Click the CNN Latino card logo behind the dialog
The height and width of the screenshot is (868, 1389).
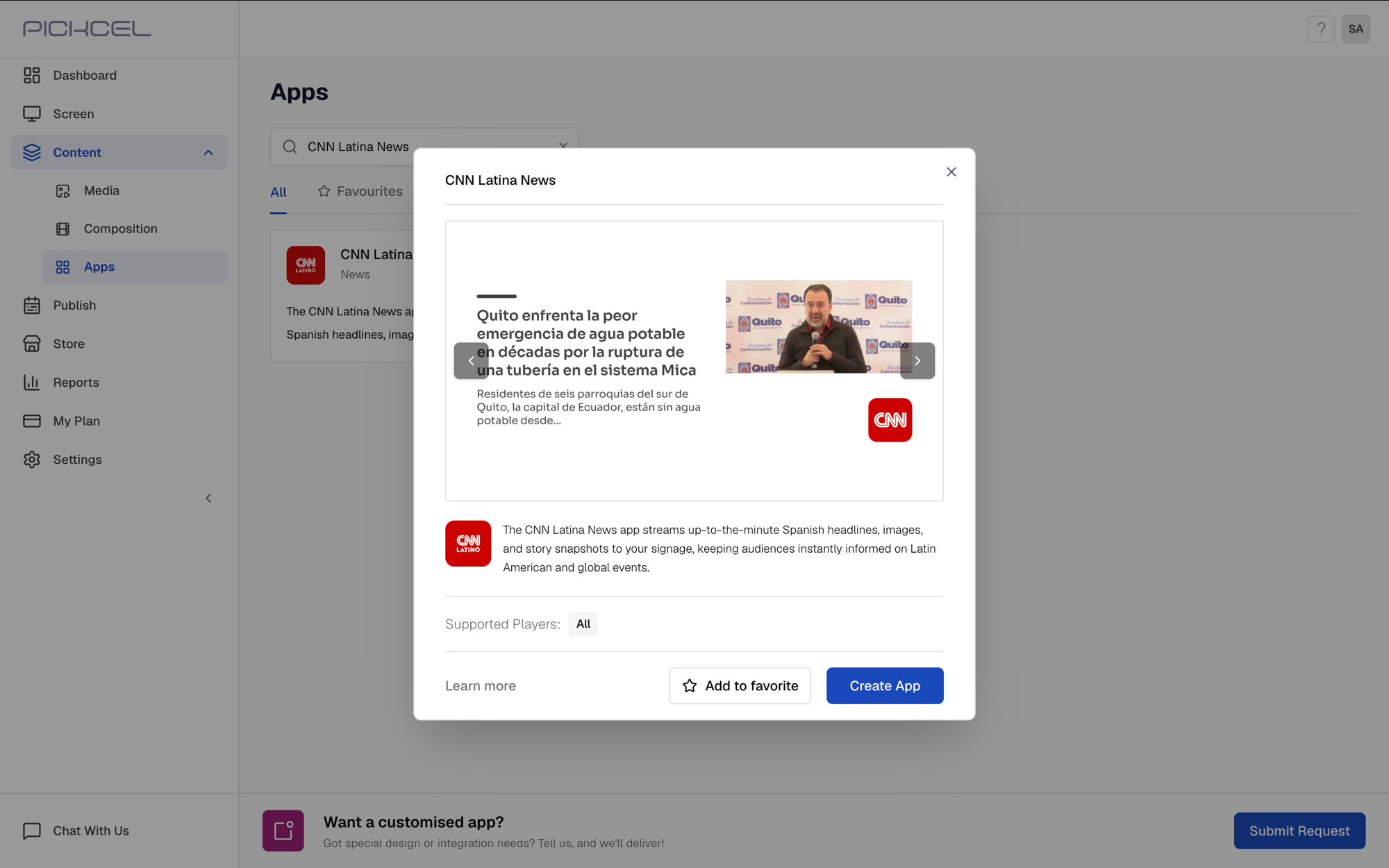coord(306,265)
